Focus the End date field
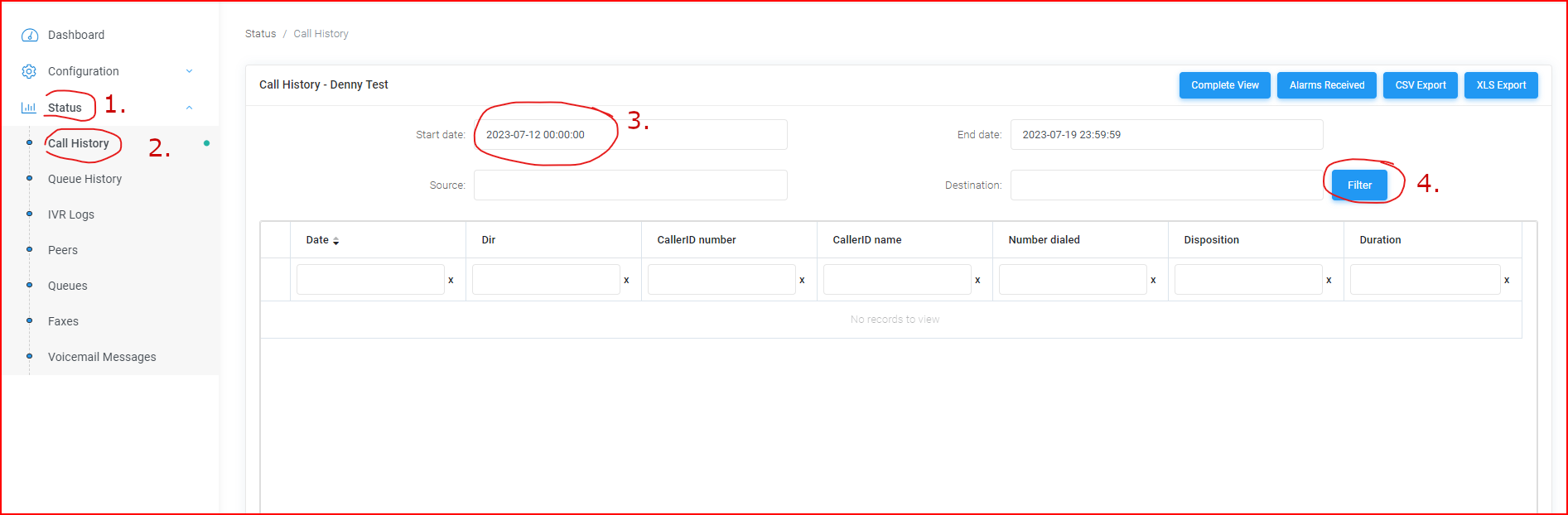This screenshot has height=515, width=1568. [1167, 135]
